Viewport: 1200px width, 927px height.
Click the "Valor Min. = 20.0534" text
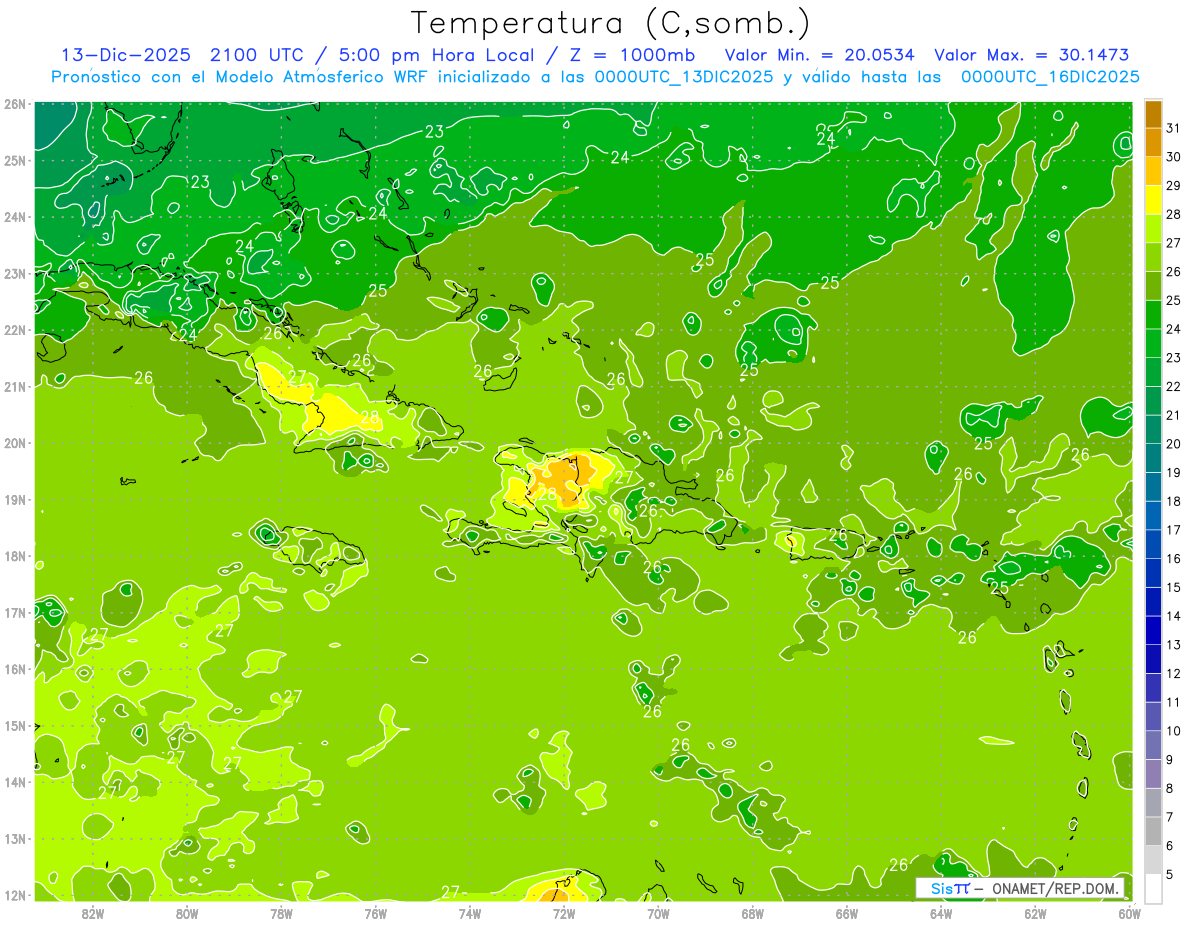[x=820, y=54]
